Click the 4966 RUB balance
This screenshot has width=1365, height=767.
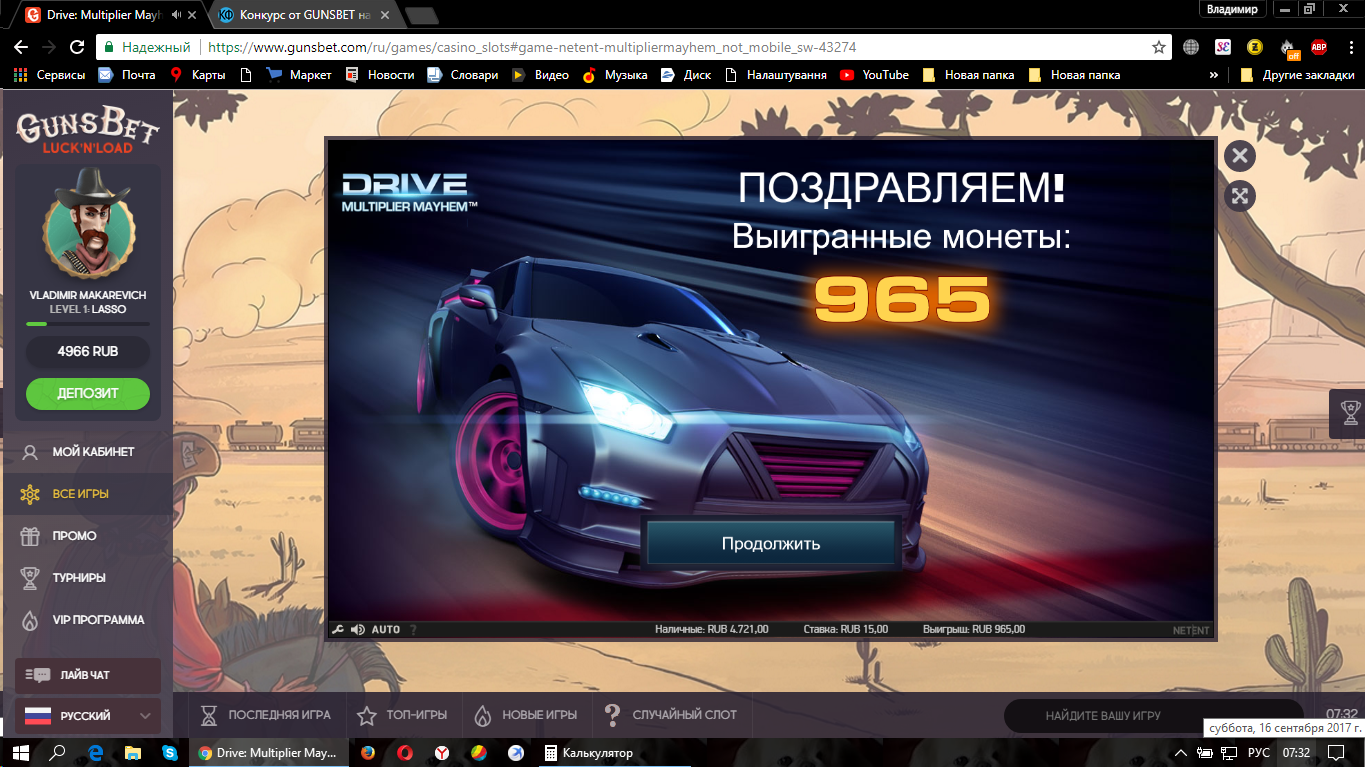(88, 352)
